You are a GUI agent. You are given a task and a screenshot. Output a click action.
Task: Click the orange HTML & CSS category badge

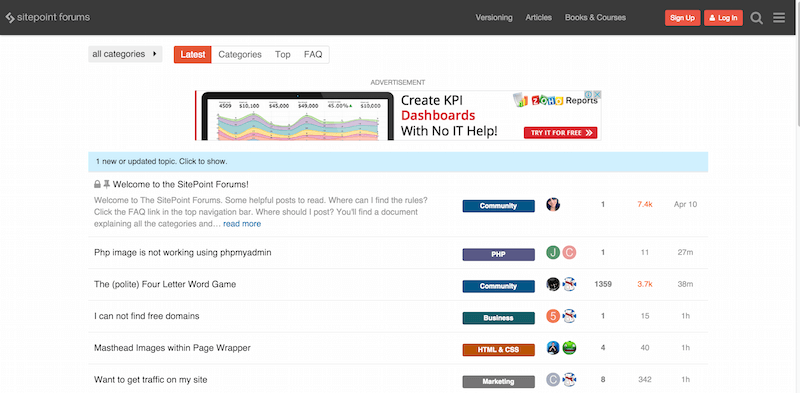tap(498, 350)
